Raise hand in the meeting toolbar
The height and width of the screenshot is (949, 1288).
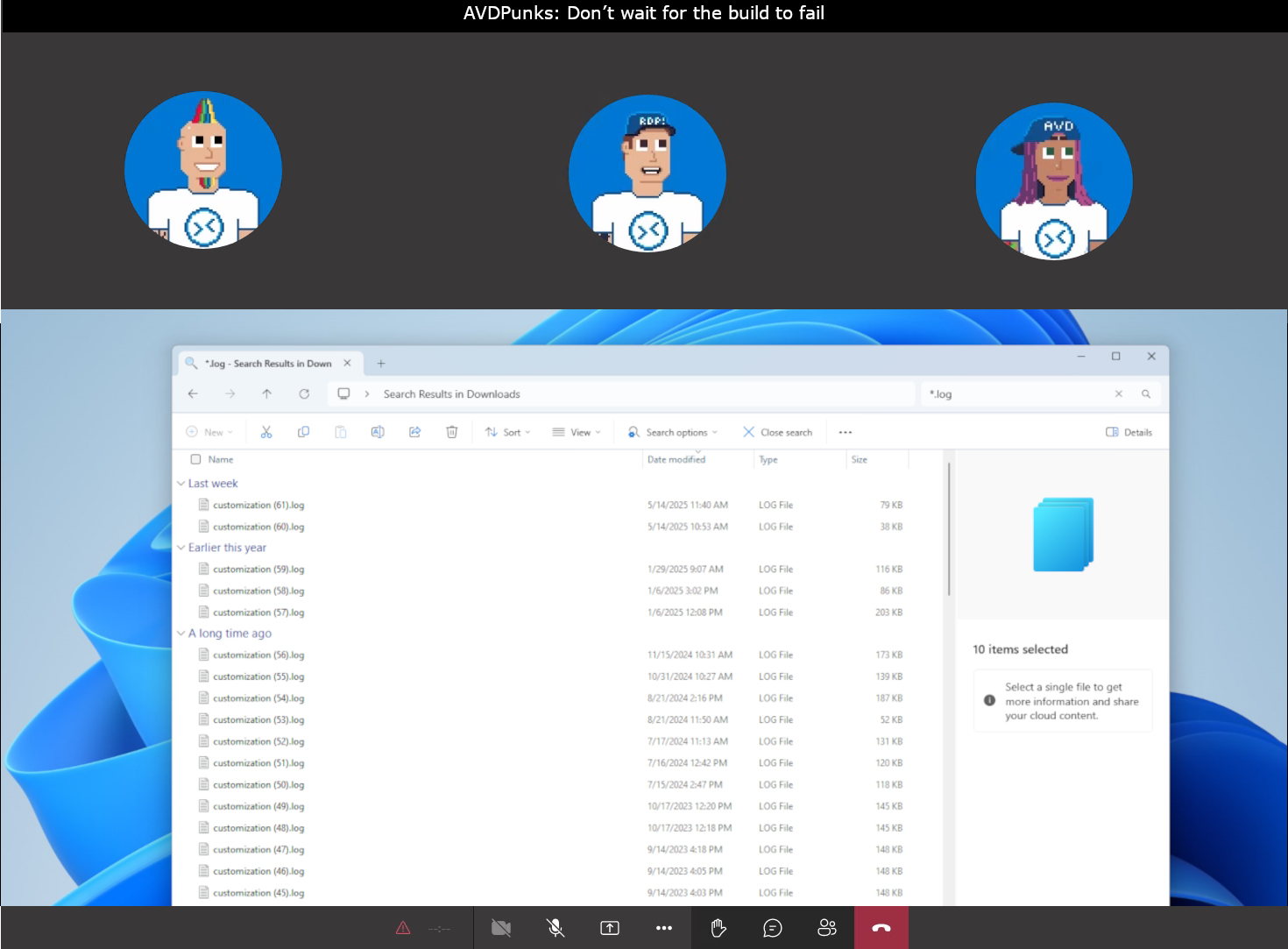coord(718,927)
